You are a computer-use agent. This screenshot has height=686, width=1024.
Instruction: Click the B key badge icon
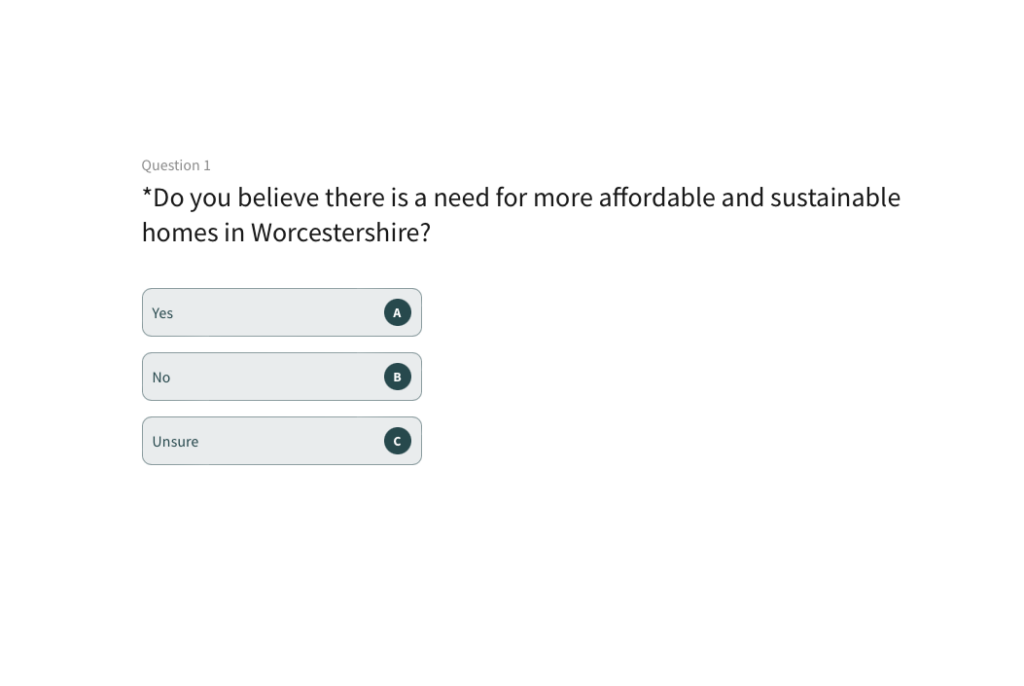click(397, 376)
